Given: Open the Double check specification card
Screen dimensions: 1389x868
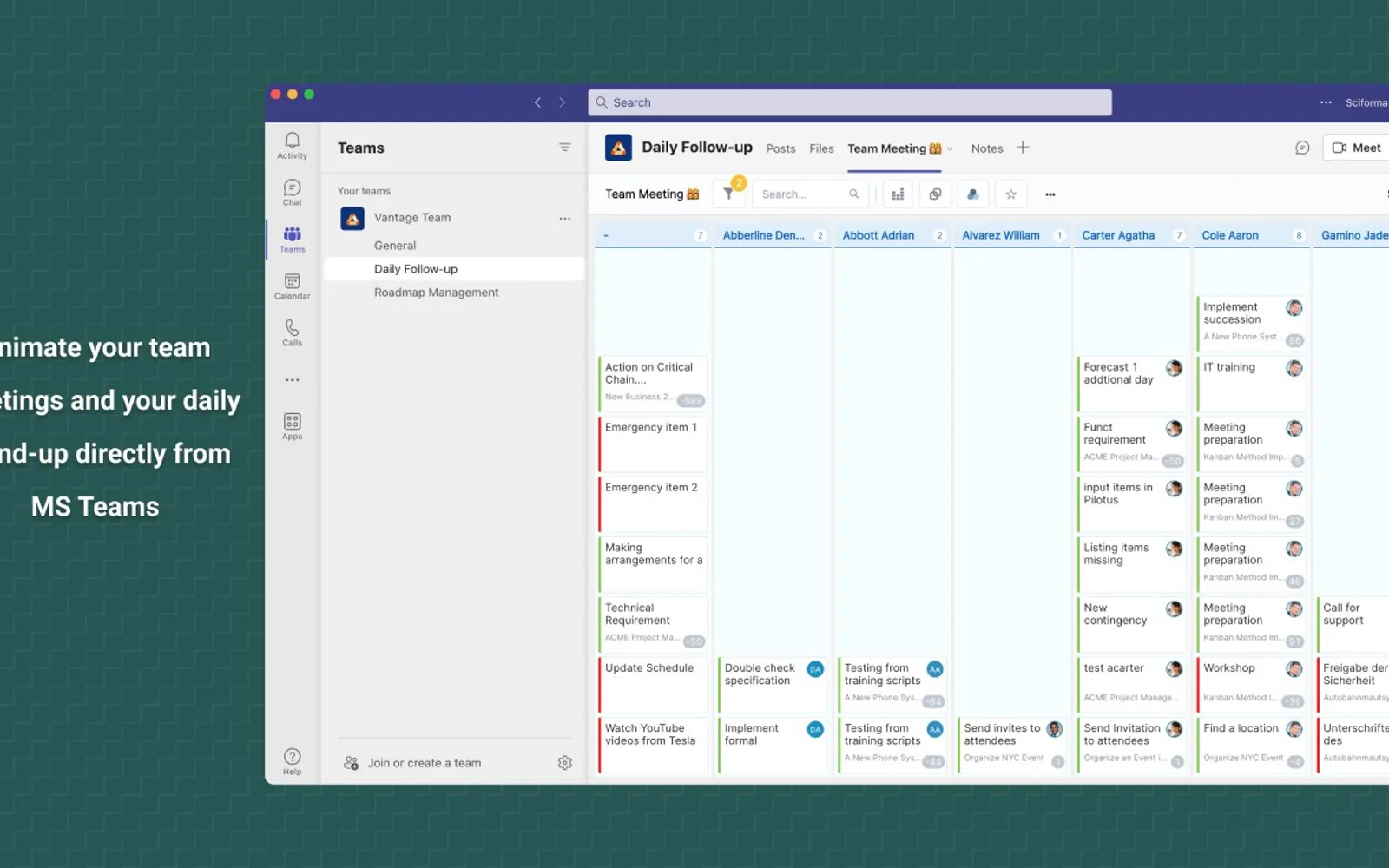Looking at the screenshot, I should point(773,684).
